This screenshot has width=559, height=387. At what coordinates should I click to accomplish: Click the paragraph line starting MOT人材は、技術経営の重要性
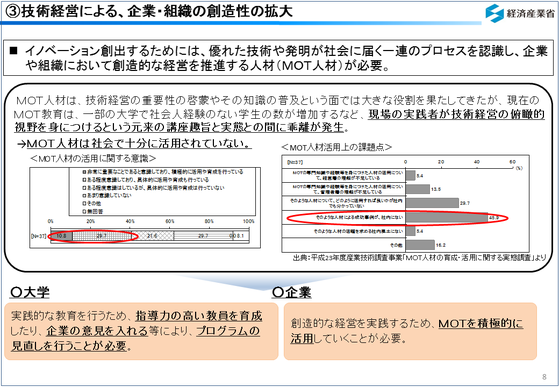(x=278, y=100)
